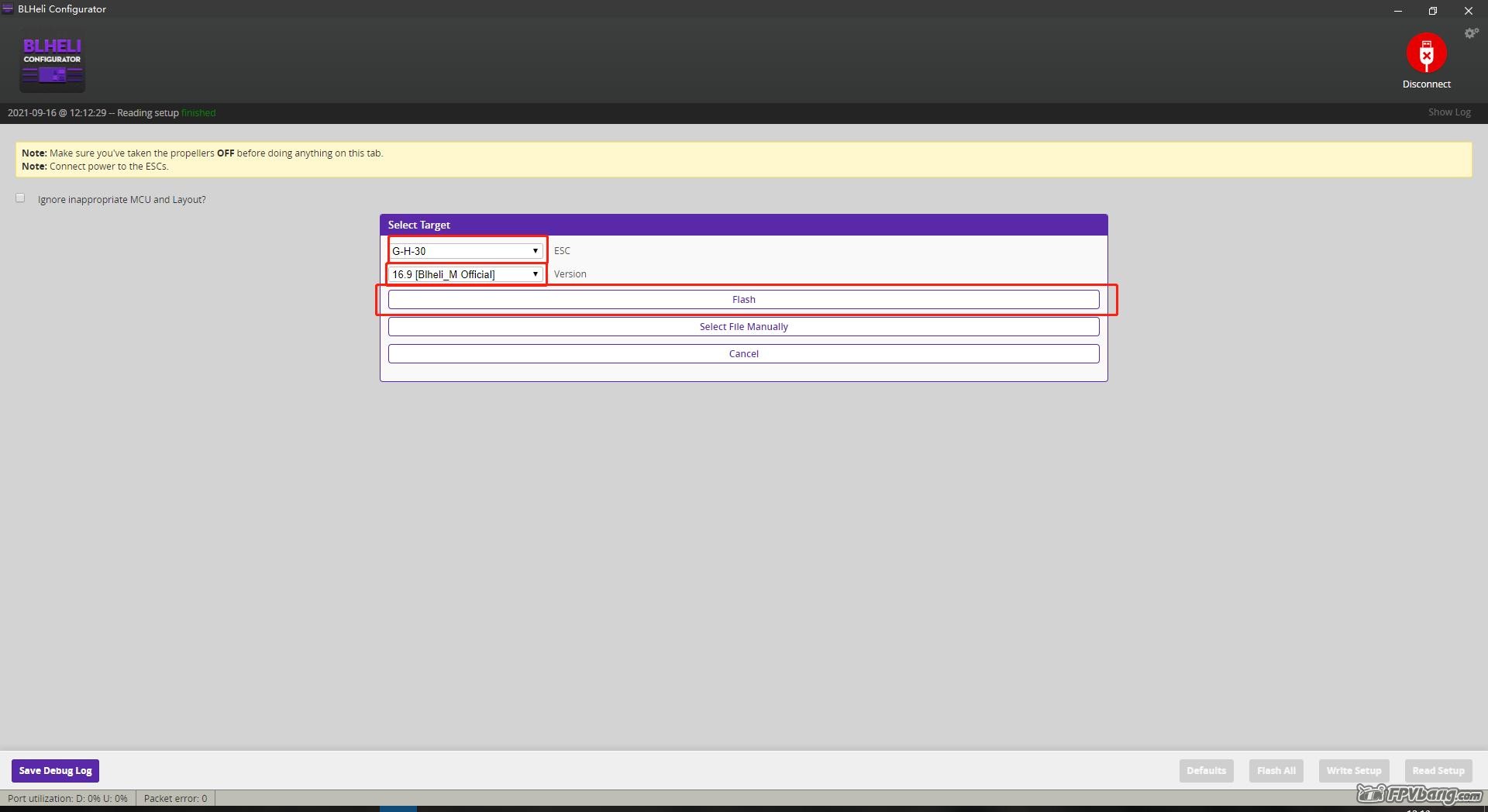Click the title bar app icon

coord(8,9)
